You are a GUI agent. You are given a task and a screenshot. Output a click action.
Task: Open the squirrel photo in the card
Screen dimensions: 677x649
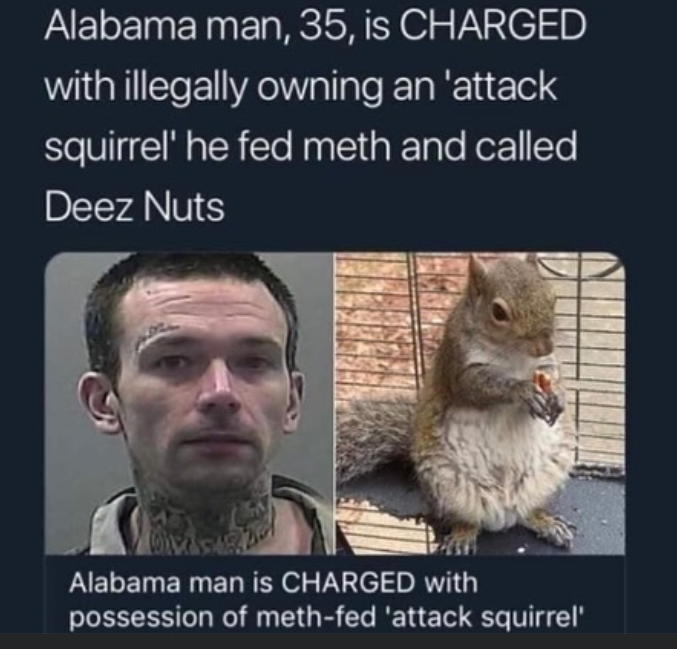[480, 403]
